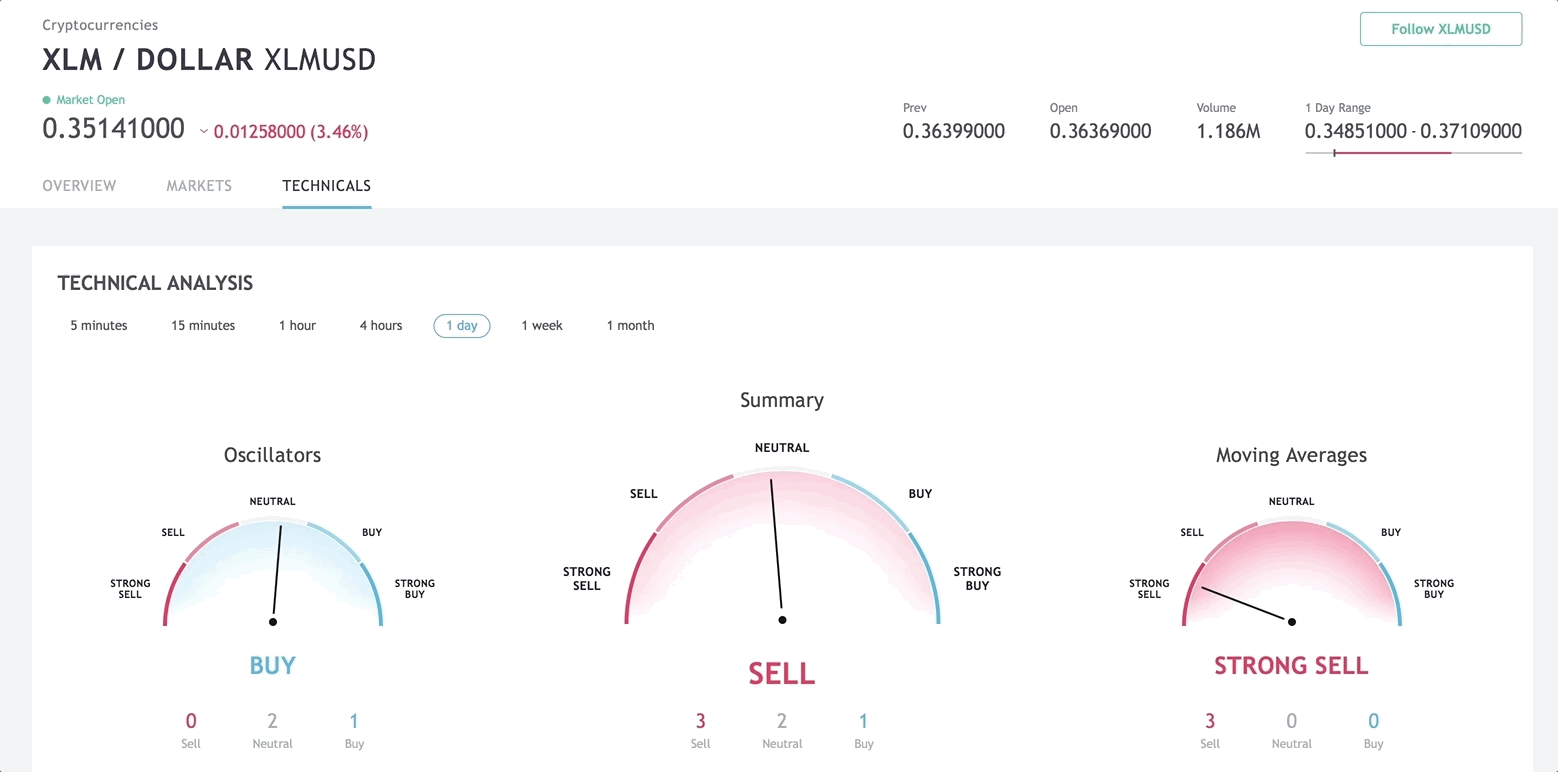Click the STRONG SELL rating under Moving Averages
This screenshot has width=1558, height=772.
pos(1291,666)
